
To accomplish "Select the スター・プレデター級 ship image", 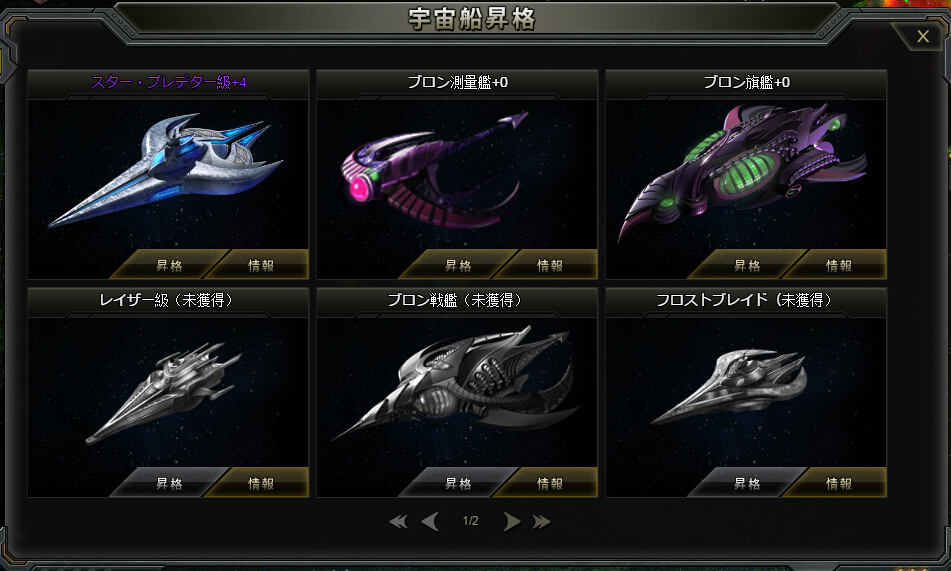I will (165, 170).
